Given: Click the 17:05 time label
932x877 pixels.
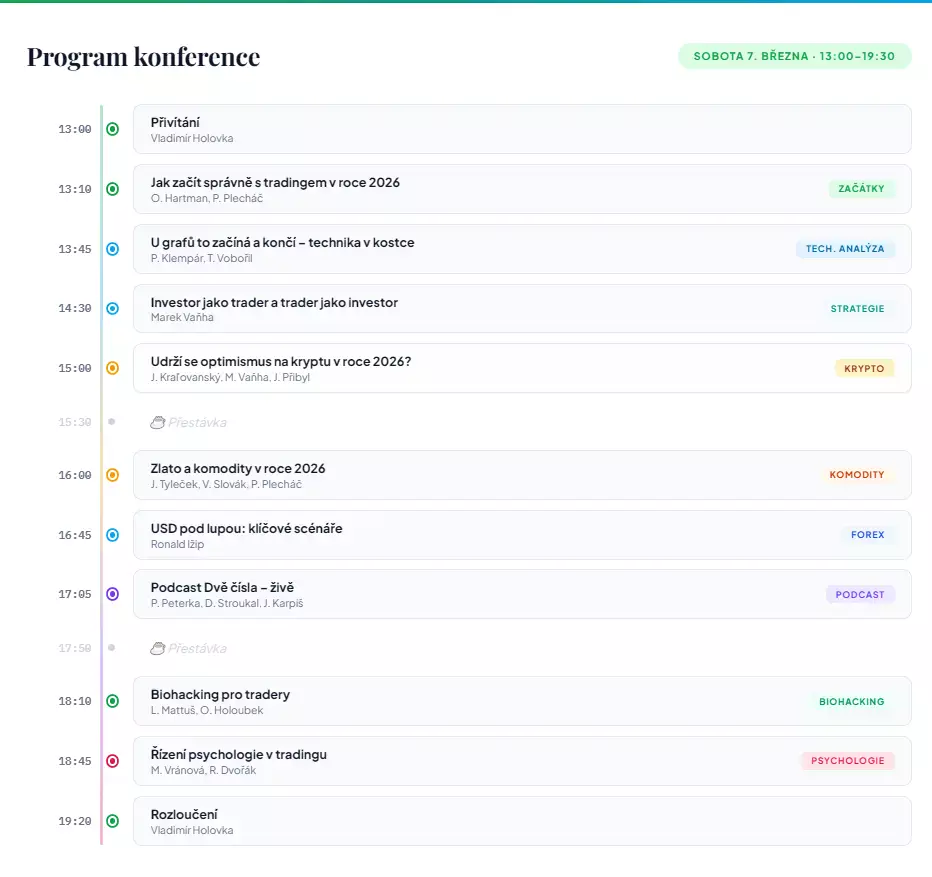Looking at the screenshot, I should click(75, 594).
